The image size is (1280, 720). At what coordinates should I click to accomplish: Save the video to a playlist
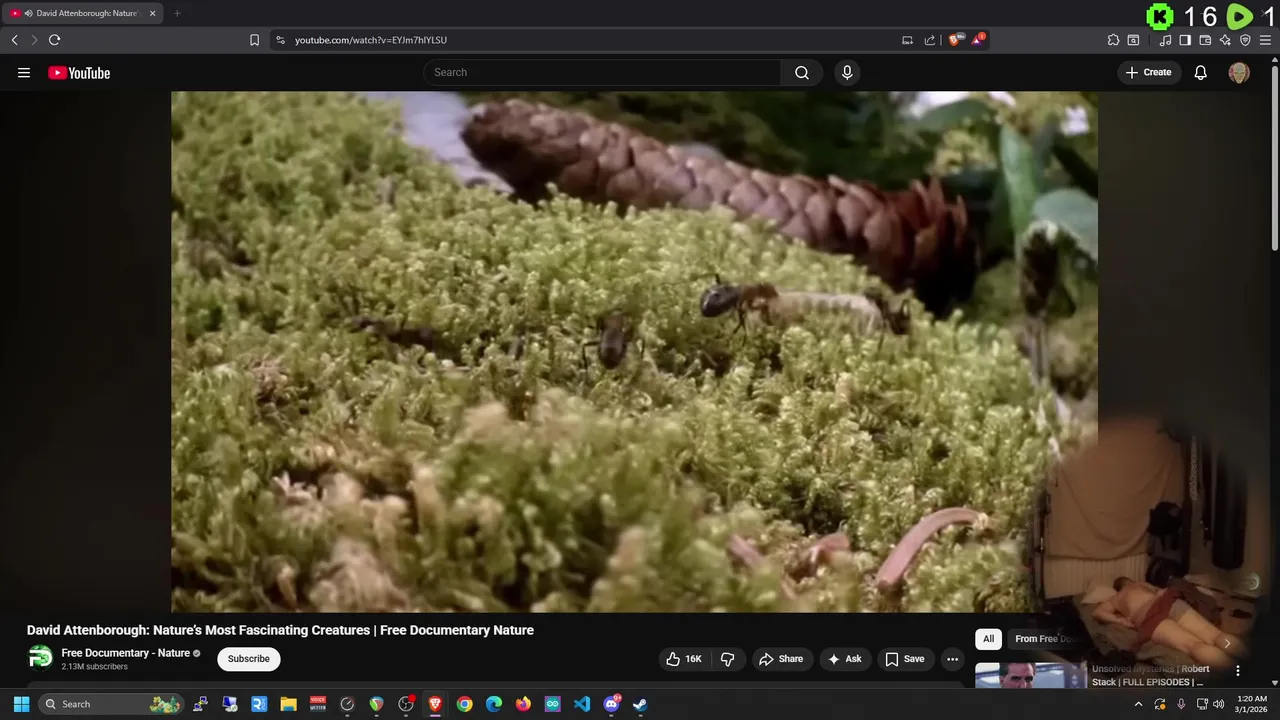click(904, 659)
